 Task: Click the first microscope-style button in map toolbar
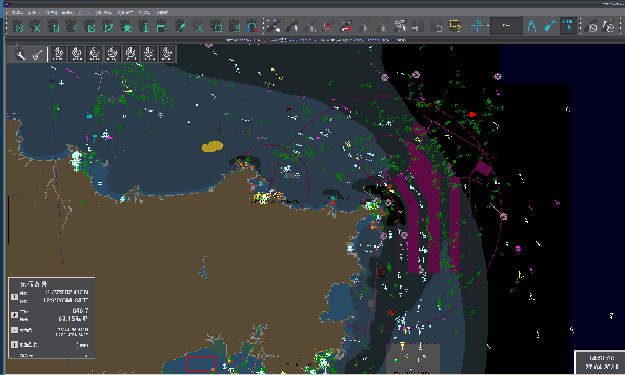pyautogui.click(x=58, y=54)
